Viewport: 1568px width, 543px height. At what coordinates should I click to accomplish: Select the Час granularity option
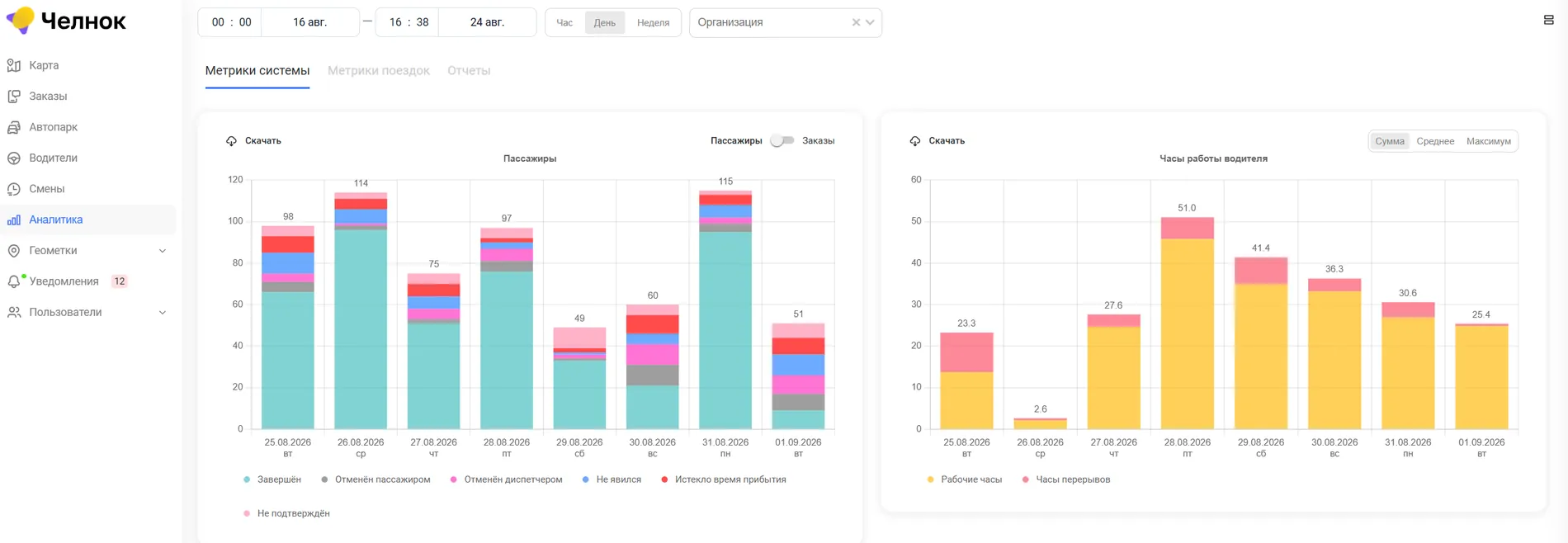pyautogui.click(x=564, y=23)
